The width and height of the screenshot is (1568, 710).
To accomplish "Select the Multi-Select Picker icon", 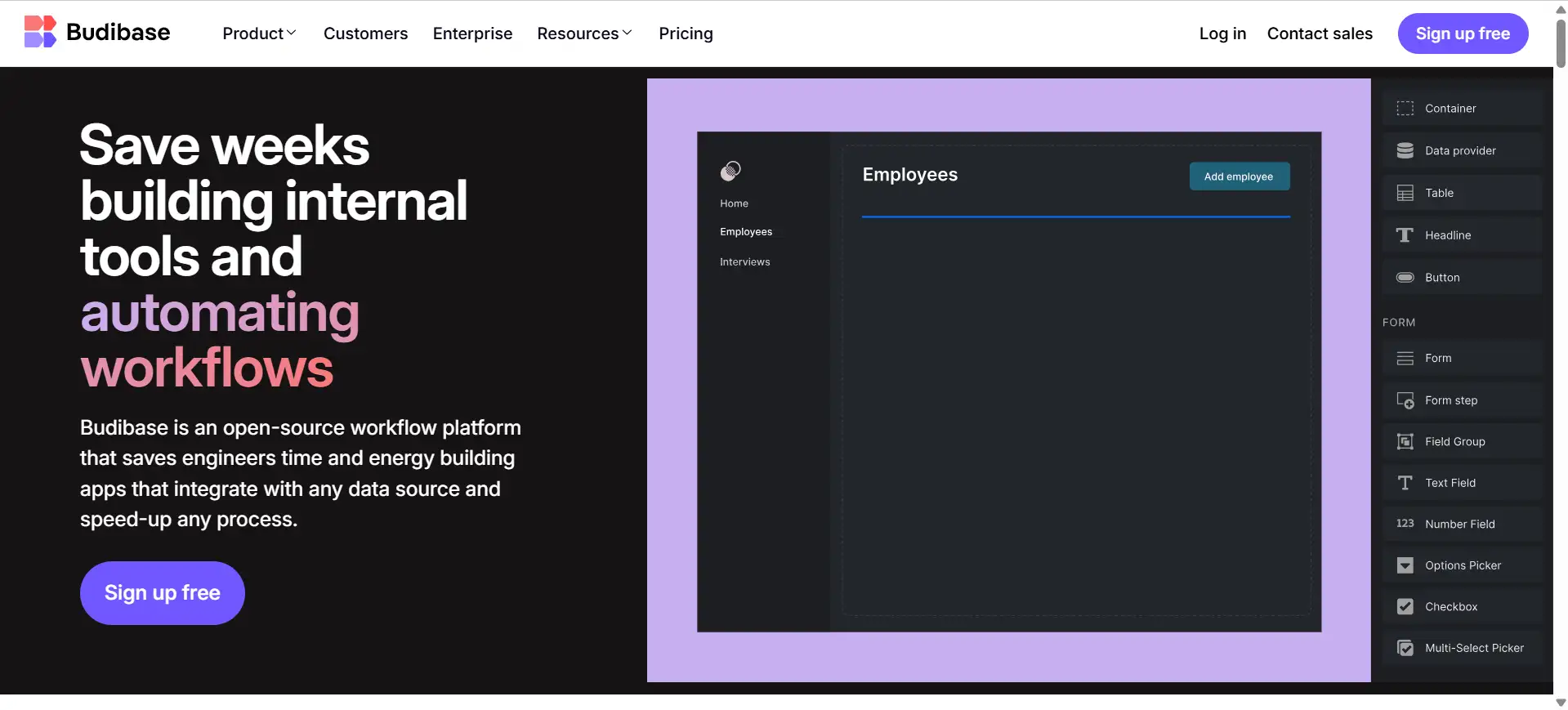I will (1405, 648).
